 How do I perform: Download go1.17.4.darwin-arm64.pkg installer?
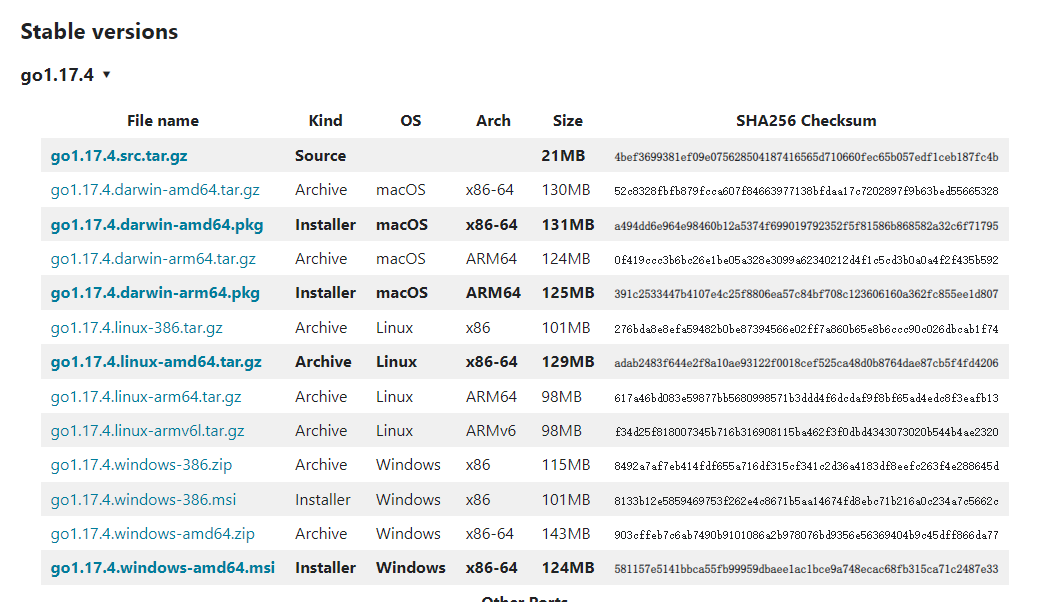[155, 293]
